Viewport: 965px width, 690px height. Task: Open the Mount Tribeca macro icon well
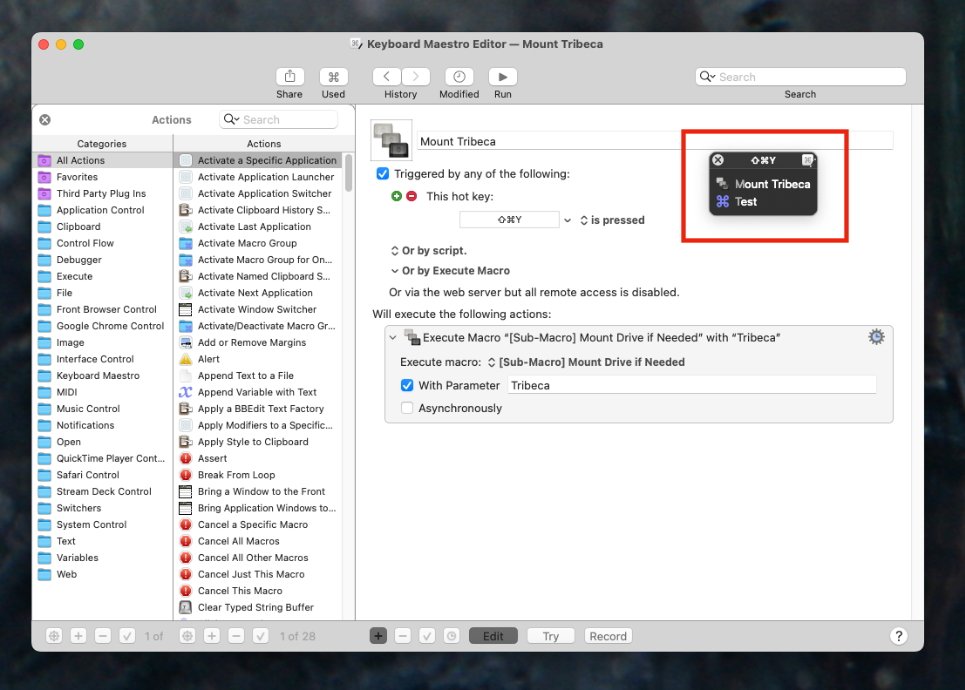(x=391, y=140)
